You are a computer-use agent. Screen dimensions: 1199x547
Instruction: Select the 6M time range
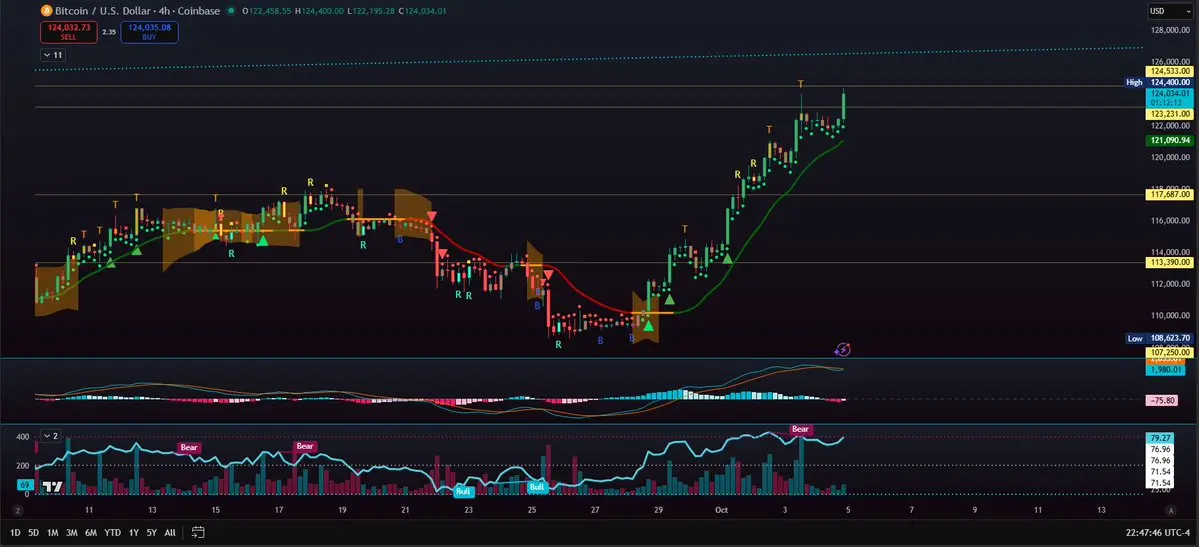(x=90, y=532)
